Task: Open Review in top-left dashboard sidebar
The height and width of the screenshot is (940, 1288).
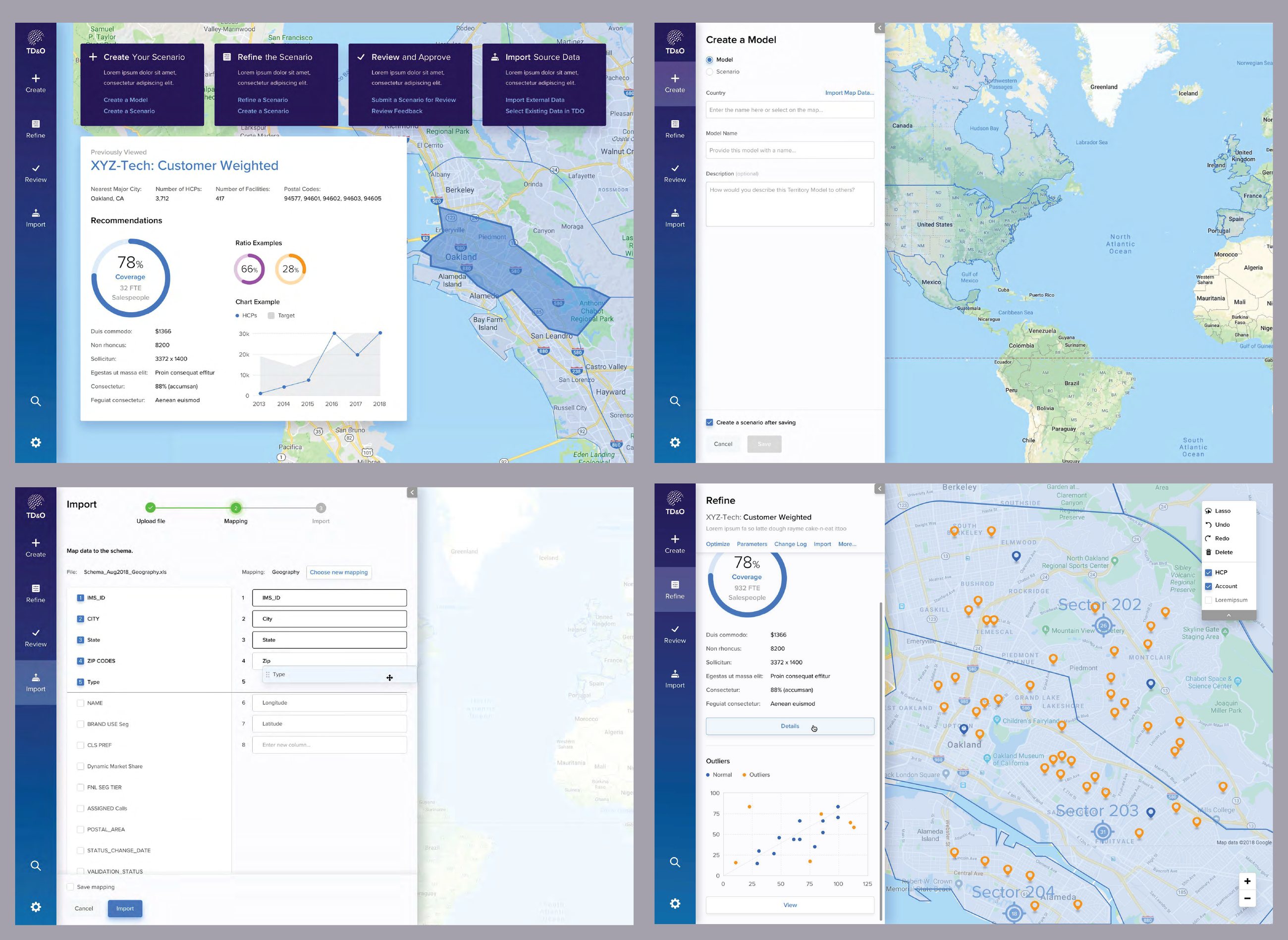Action: point(35,173)
